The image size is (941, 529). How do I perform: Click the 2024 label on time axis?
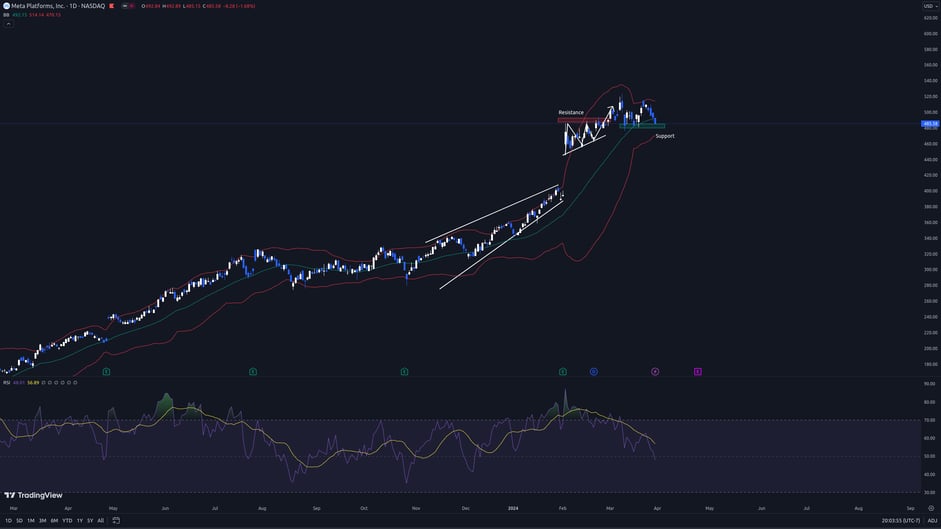pos(513,509)
